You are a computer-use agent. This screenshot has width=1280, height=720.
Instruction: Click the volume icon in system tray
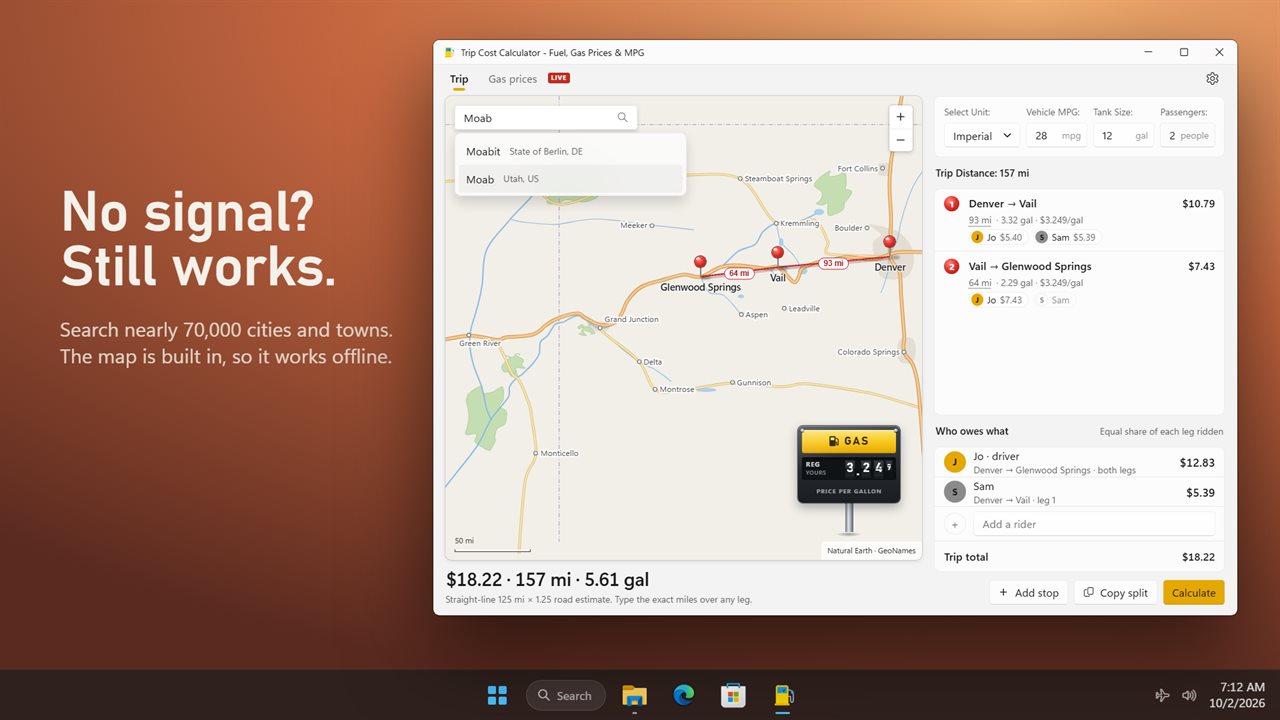(1189, 695)
